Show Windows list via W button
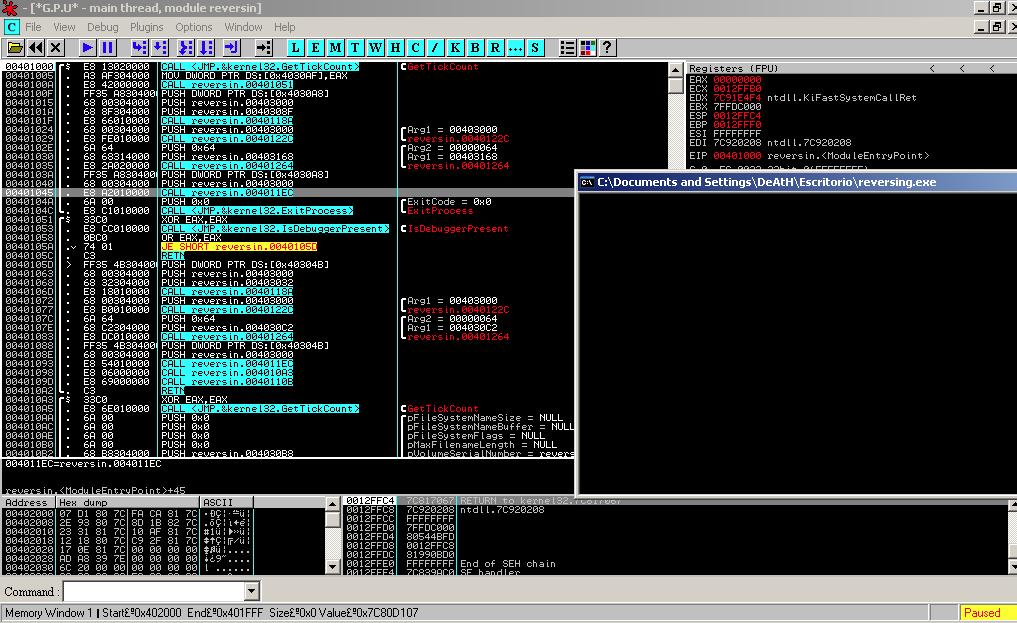 375,48
